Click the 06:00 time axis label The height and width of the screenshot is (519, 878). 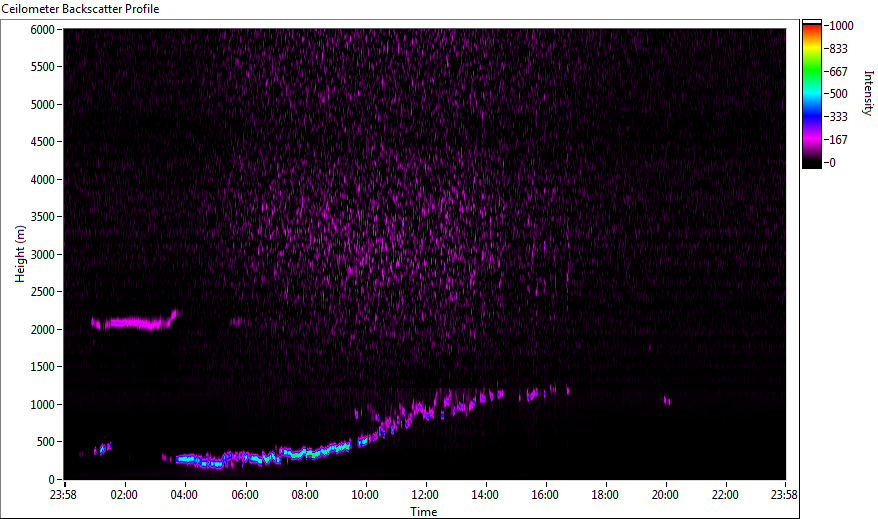tap(245, 495)
